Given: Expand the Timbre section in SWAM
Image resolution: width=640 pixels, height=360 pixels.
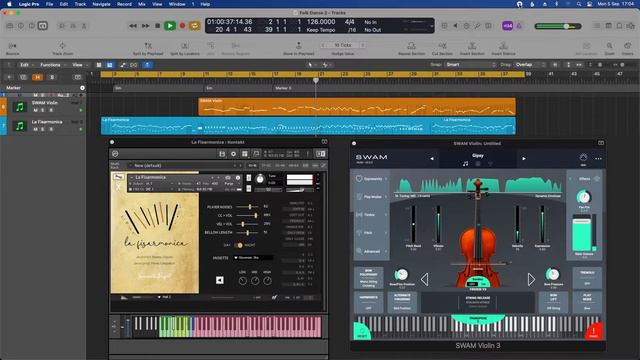Looking at the screenshot, I should tap(371, 215).
